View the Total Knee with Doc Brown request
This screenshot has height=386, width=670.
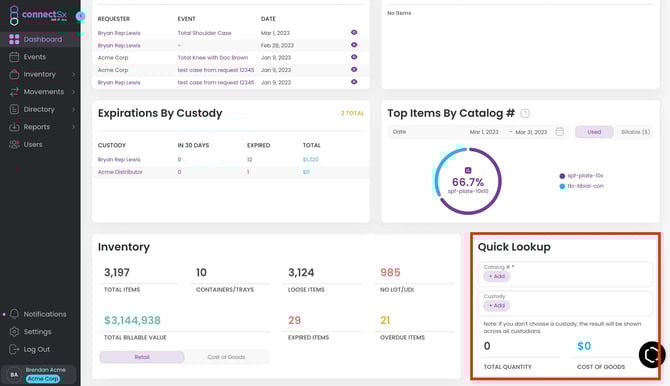354,57
